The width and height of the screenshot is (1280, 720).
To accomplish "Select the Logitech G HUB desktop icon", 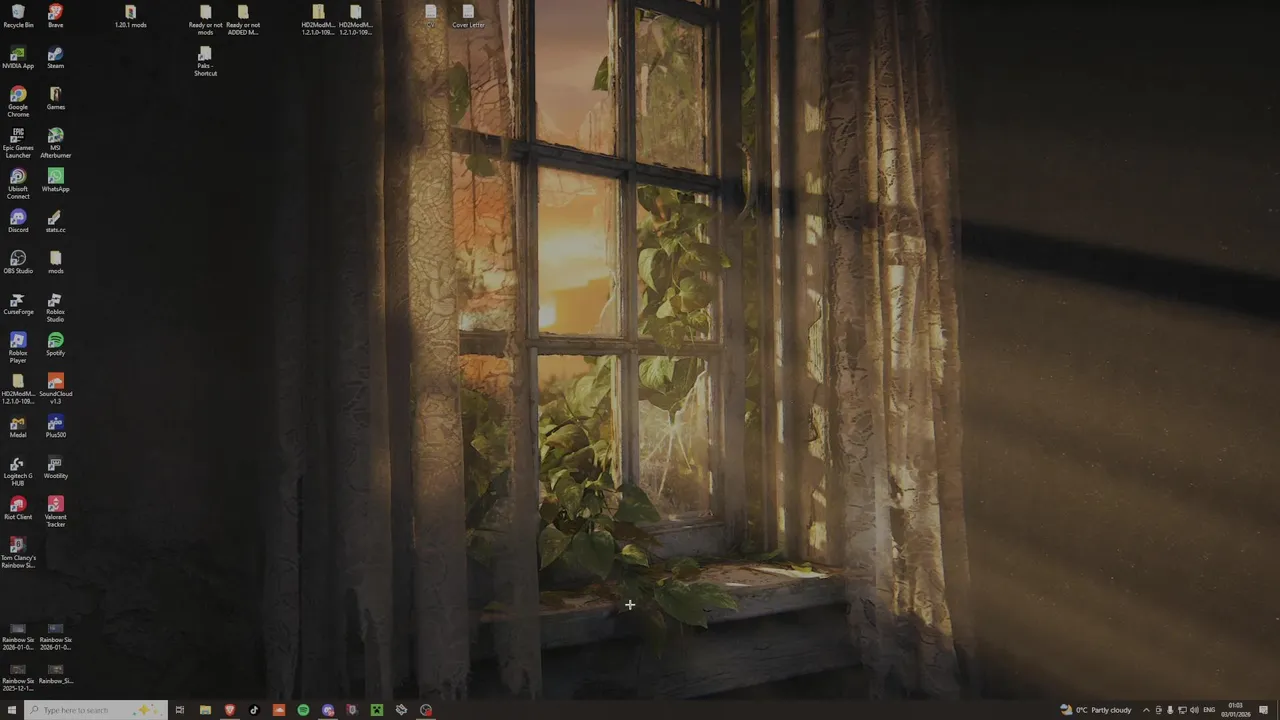I will (x=18, y=471).
